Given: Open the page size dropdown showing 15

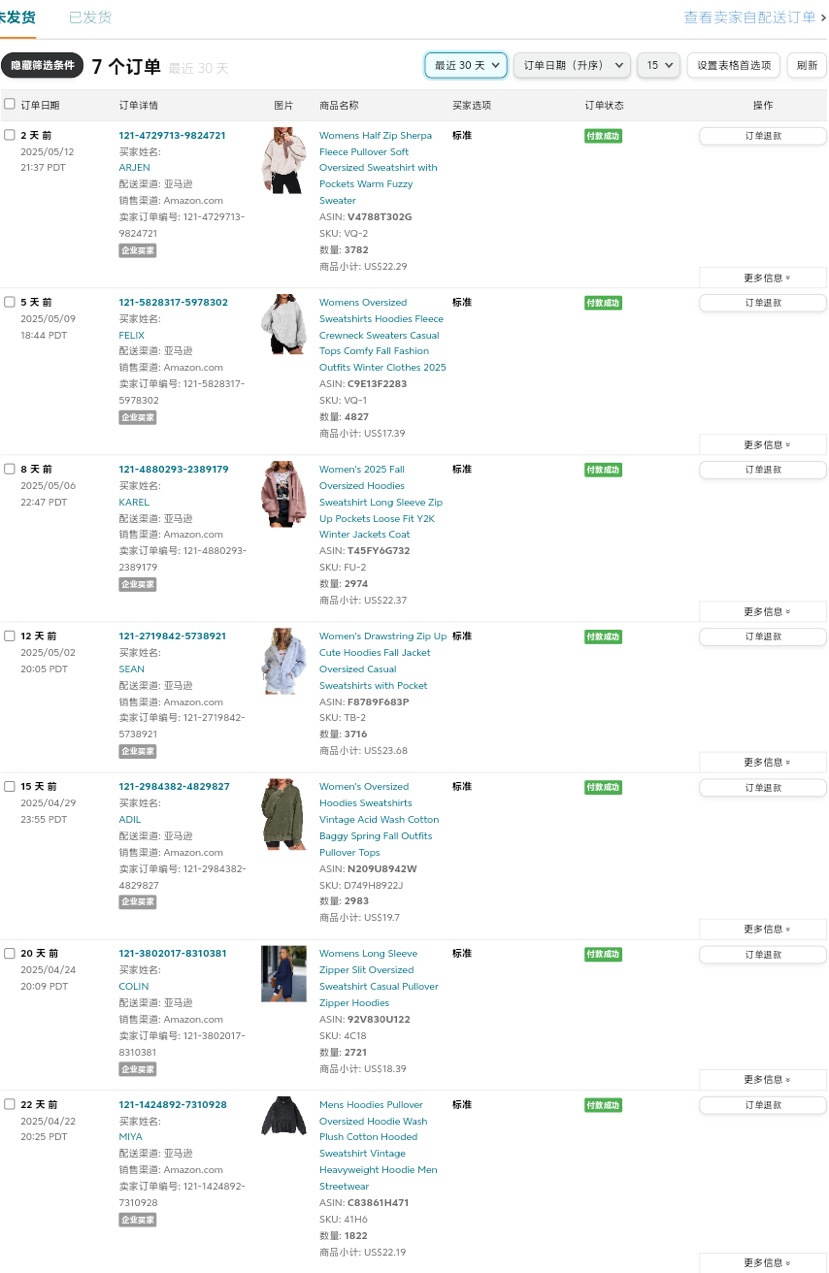Looking at the screenshot, I should (x=657, y=63).
